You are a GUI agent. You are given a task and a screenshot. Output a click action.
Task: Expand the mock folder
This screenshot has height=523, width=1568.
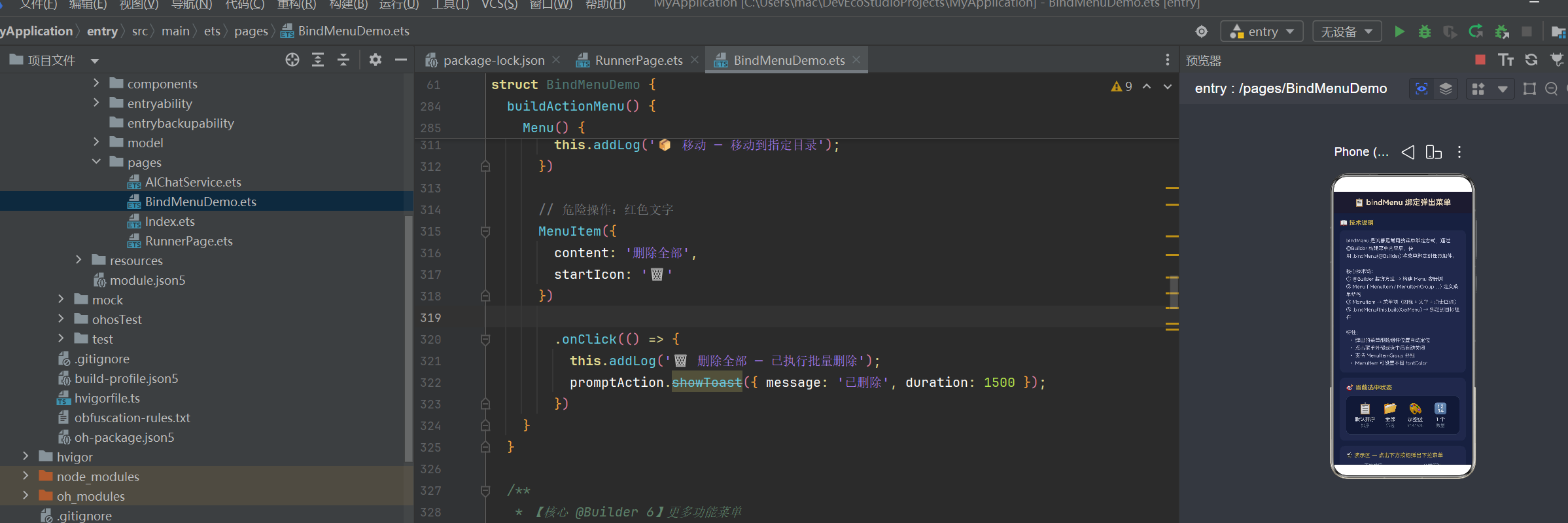coord(61,299)
